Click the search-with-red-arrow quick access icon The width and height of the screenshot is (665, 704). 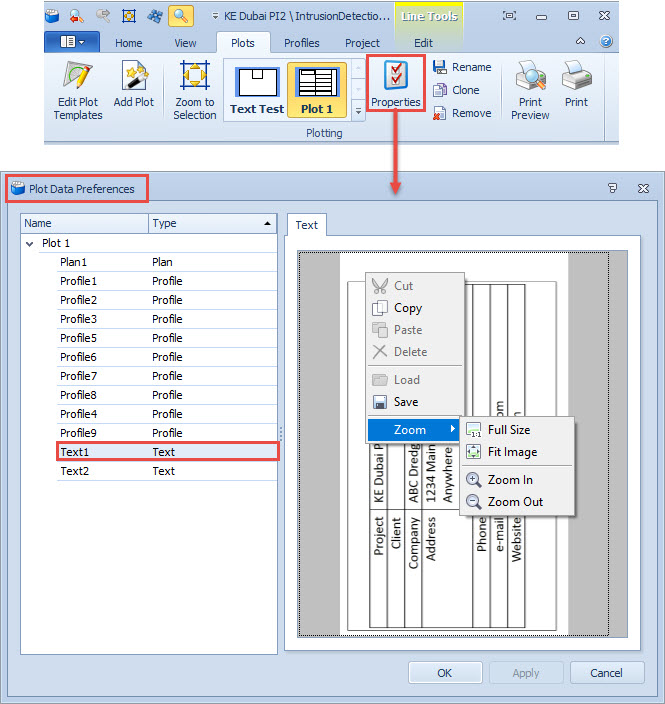77,16
